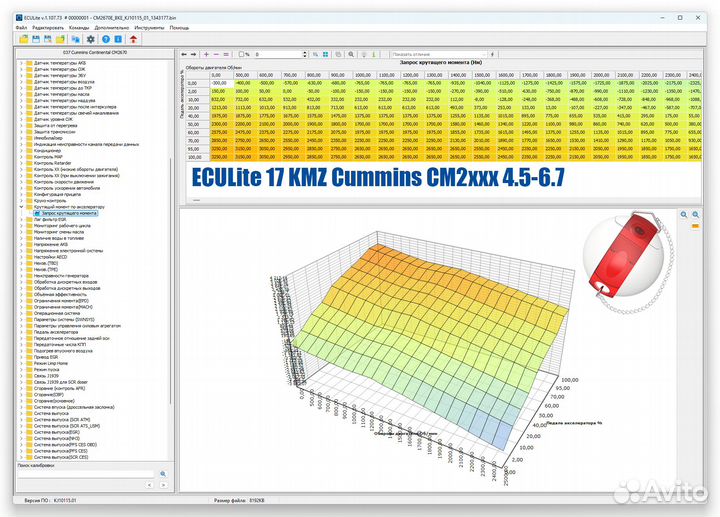Select the 'Передаточные числа КПП' tree row
This screenshot has height=517, width=720.
(60, 344)
